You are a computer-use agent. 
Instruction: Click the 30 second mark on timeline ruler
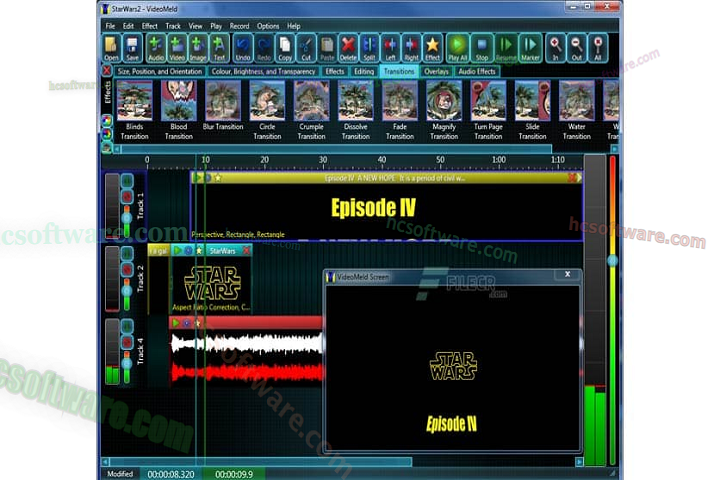coord(322,160)
